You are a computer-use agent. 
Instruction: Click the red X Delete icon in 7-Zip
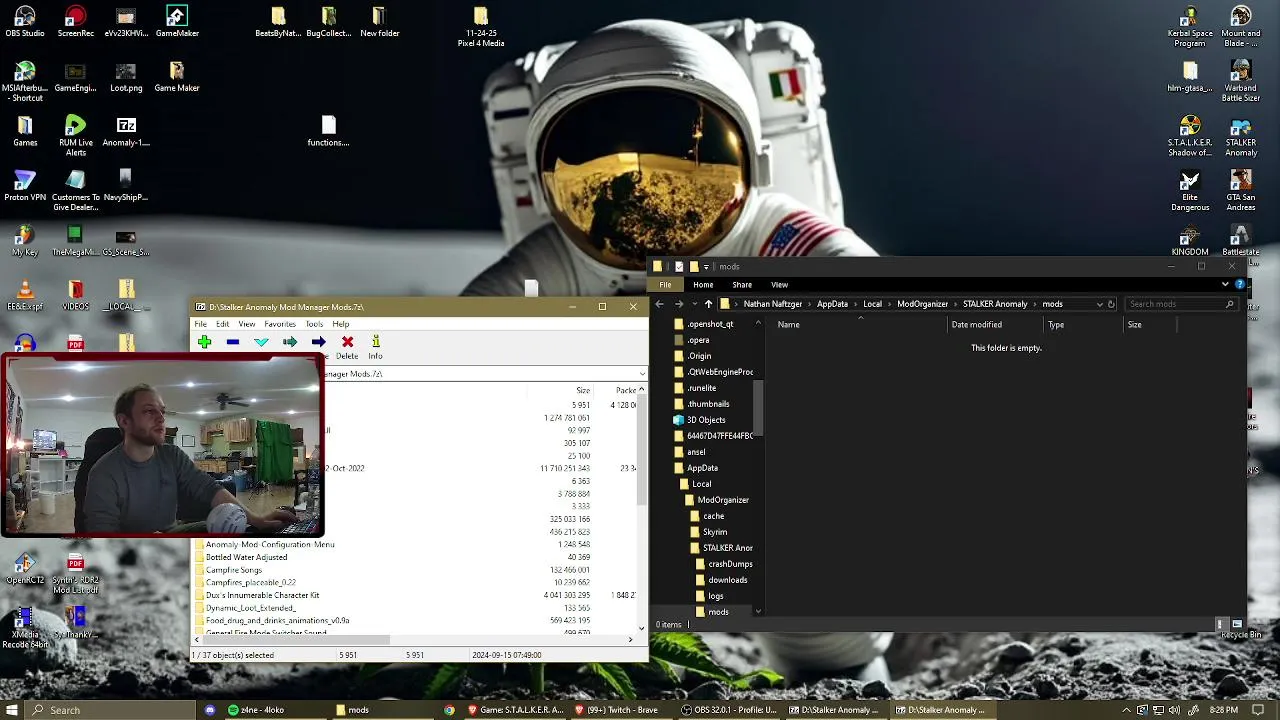coord(347,342)
